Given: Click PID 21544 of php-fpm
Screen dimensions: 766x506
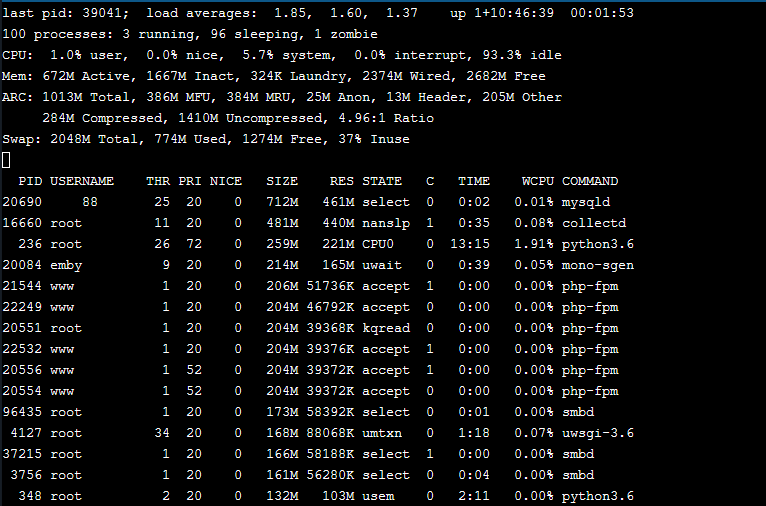Looking at the screenshot, I should [22, 286].
